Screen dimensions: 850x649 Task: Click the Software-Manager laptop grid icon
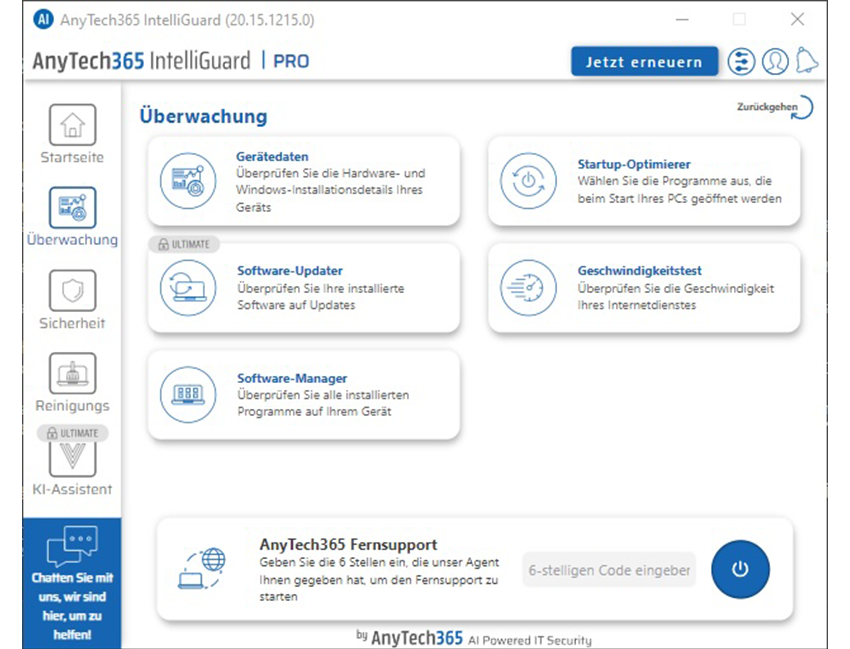point(188,394)
